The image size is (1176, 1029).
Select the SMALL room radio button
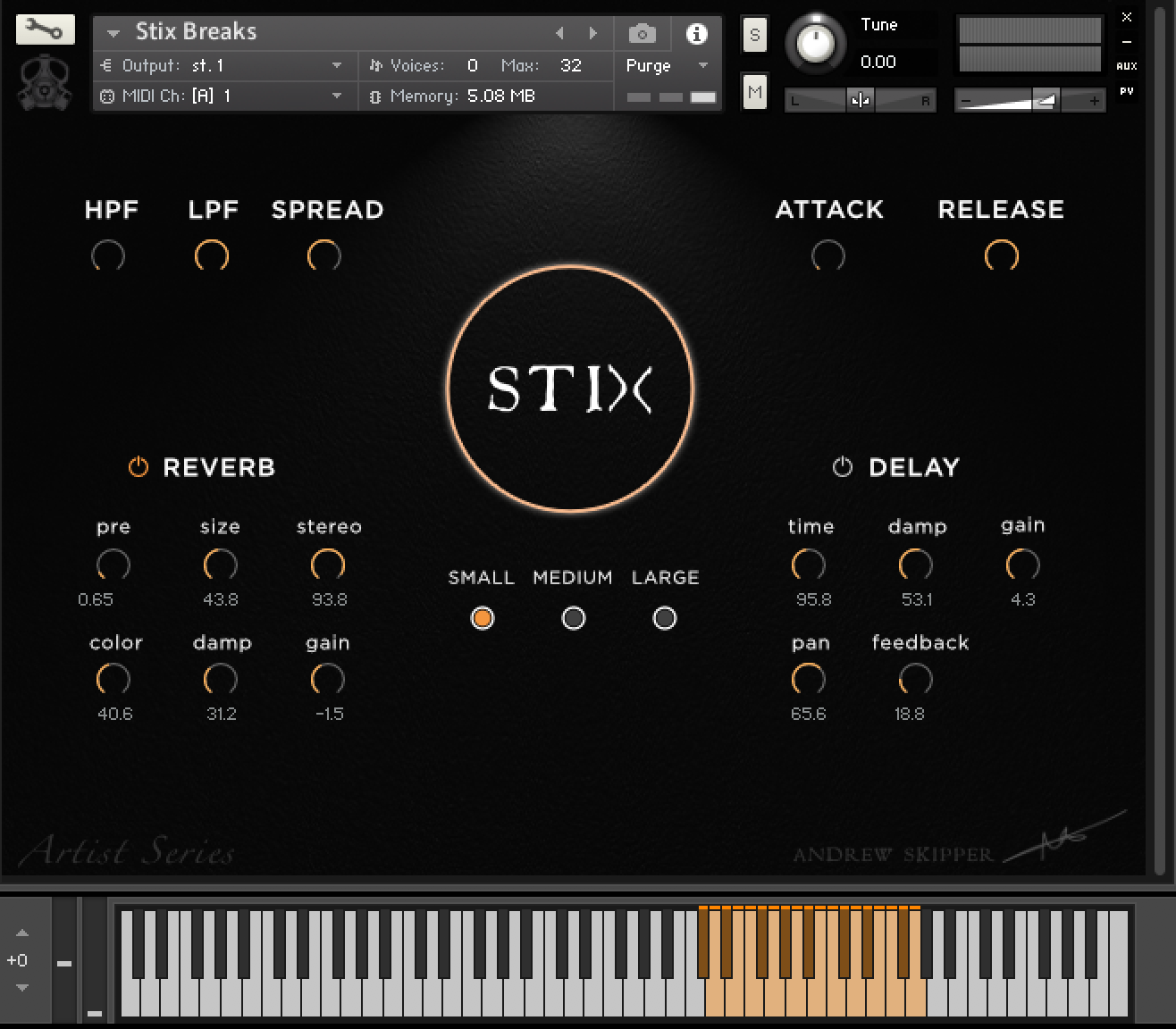[483, 618]
